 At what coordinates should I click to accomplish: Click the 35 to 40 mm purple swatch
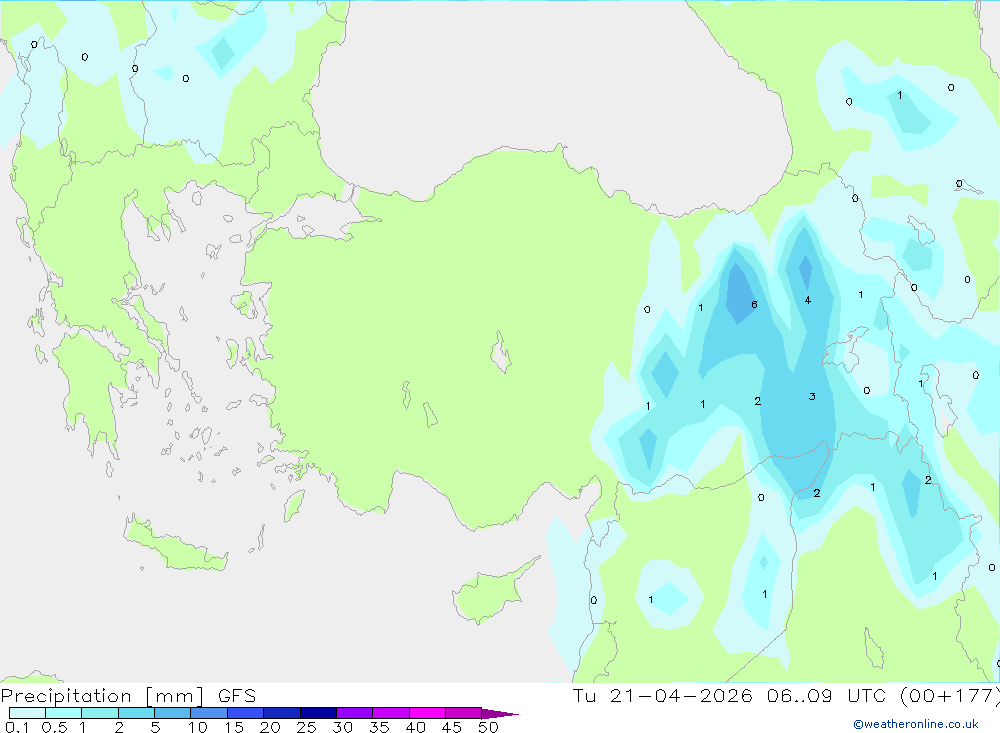pyautogui.click(x=390, y=713)
